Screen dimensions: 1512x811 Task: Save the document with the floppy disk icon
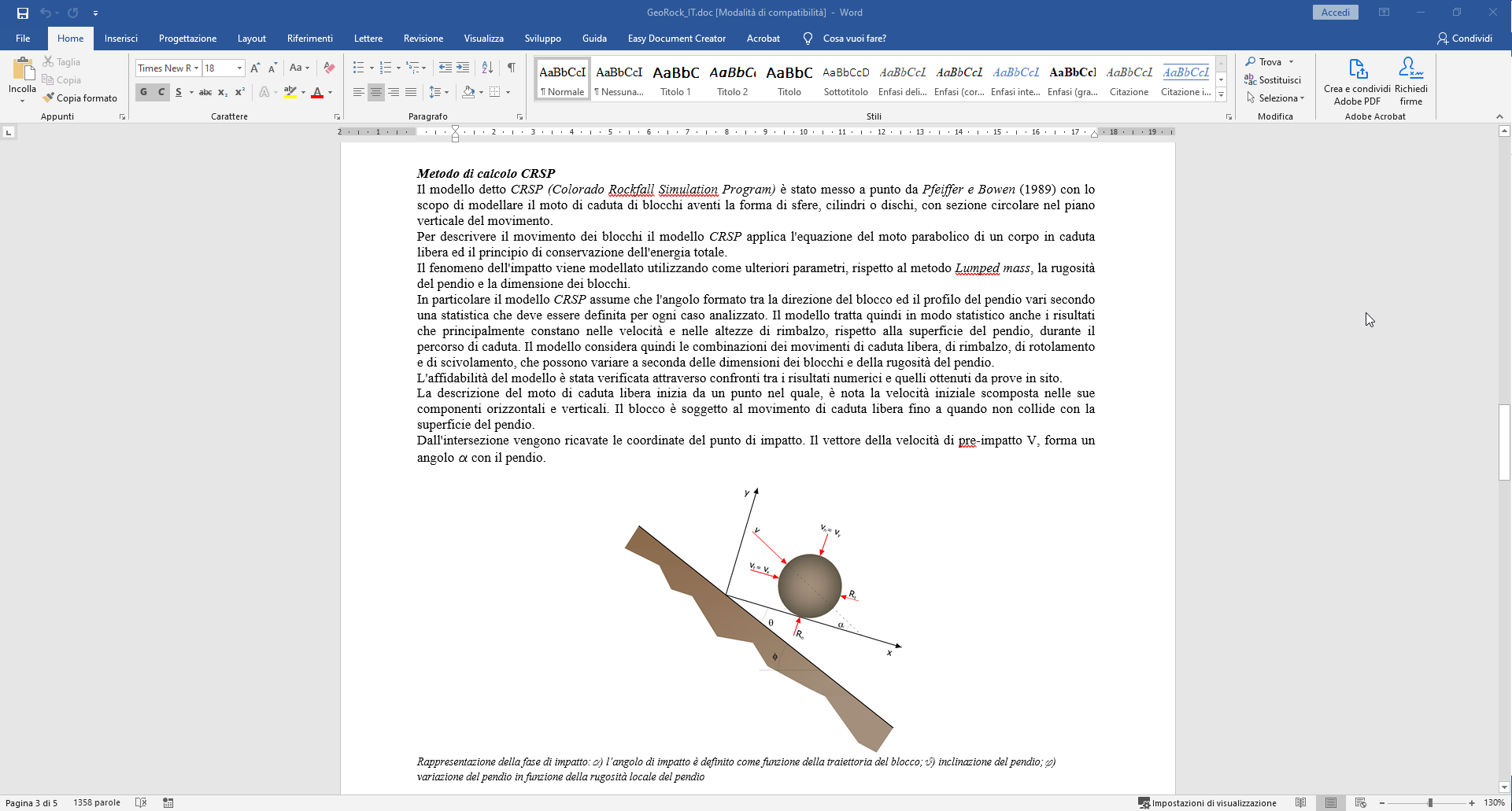pyautogui.click(x=23, y=13)
